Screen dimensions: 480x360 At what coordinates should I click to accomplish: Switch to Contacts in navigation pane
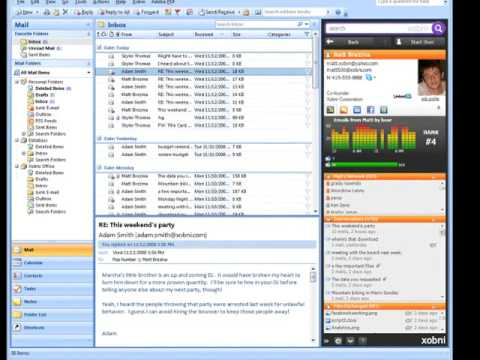53,276
